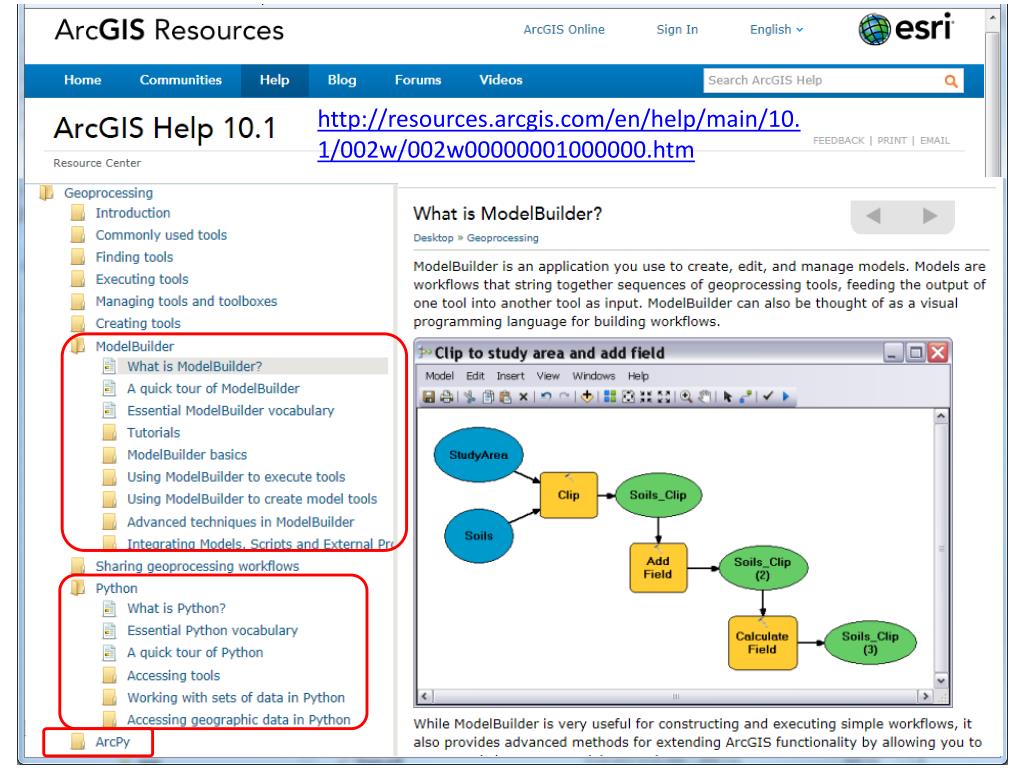The height and width of the screenshot is (768, 1024).
Task: Select the yellow Clip tool element
Action: point(569,495)
